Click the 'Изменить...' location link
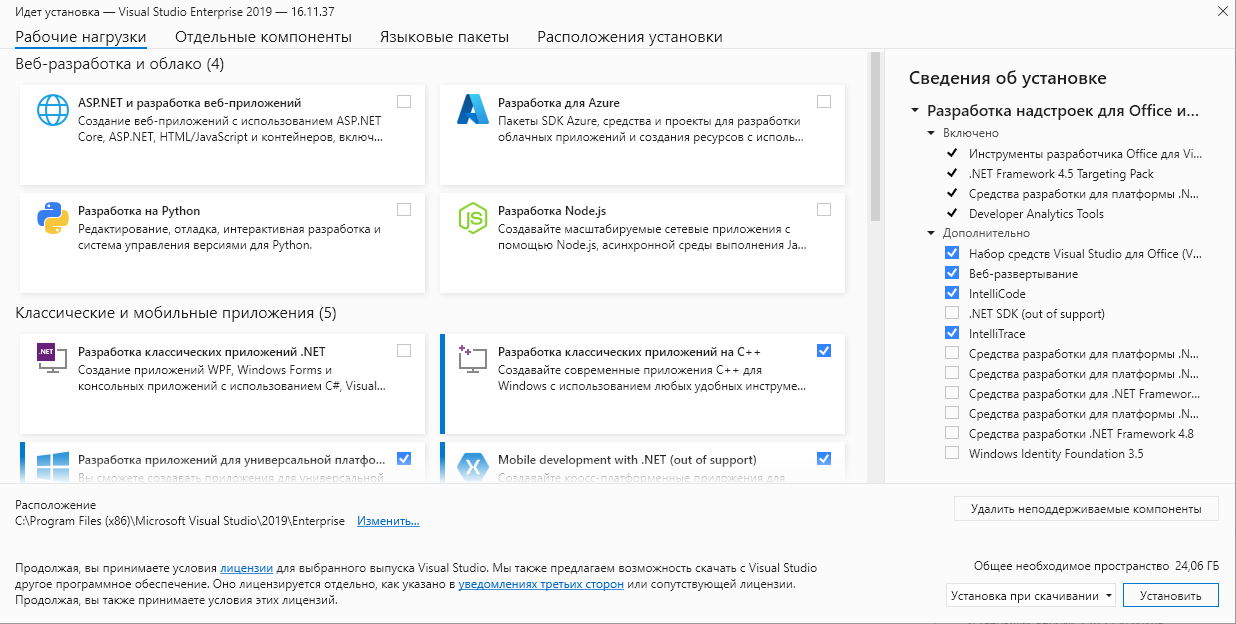This screenshot has height=624, width=1236. (388, 521)
